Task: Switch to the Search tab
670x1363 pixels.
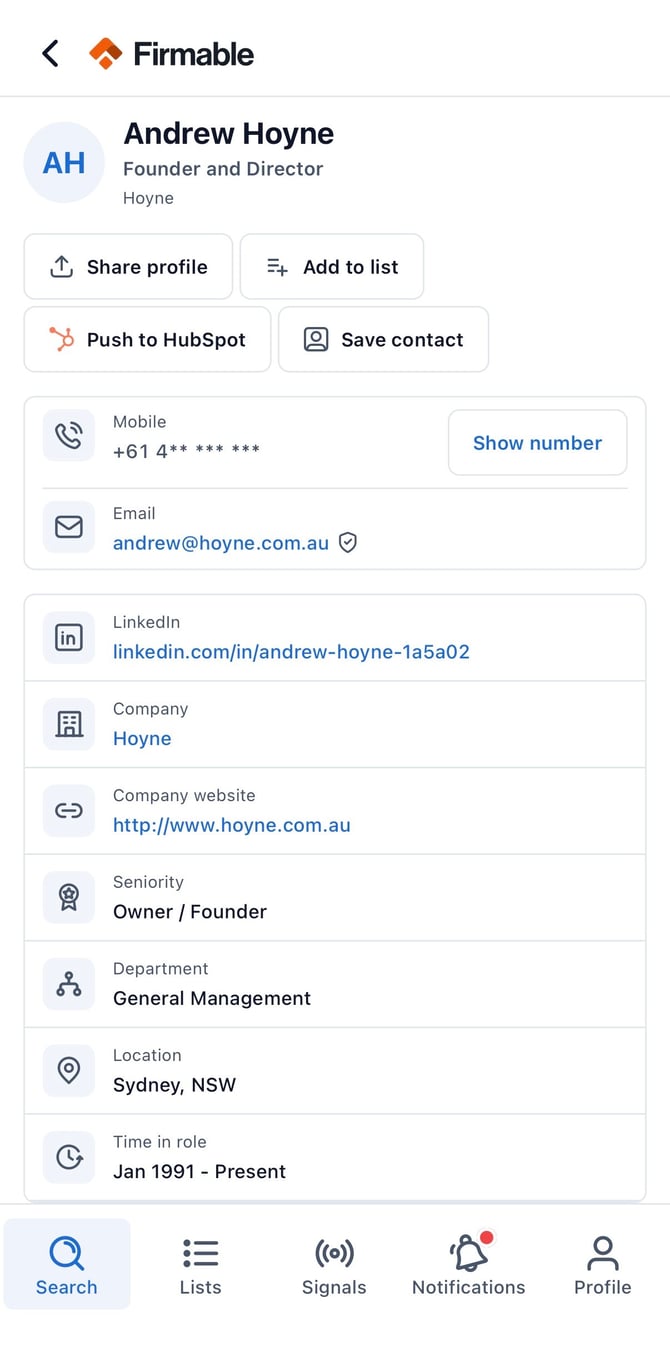Action: point(67,1264)
